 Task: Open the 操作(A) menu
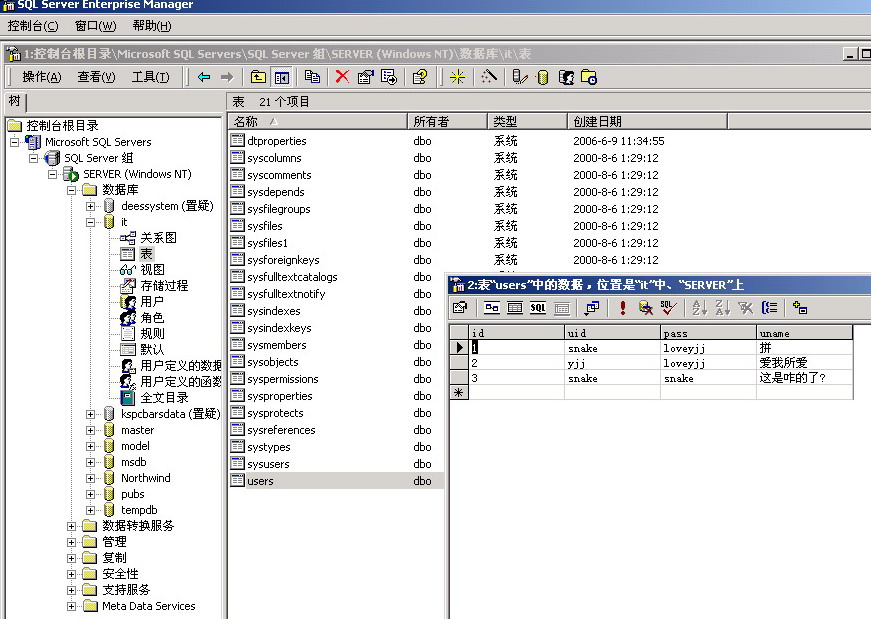coord(42,77)
